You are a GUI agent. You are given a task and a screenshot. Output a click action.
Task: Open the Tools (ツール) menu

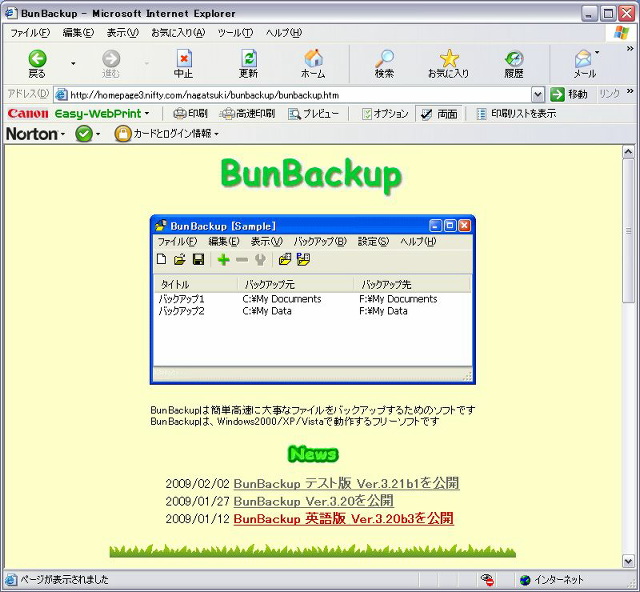coord(235,33)
